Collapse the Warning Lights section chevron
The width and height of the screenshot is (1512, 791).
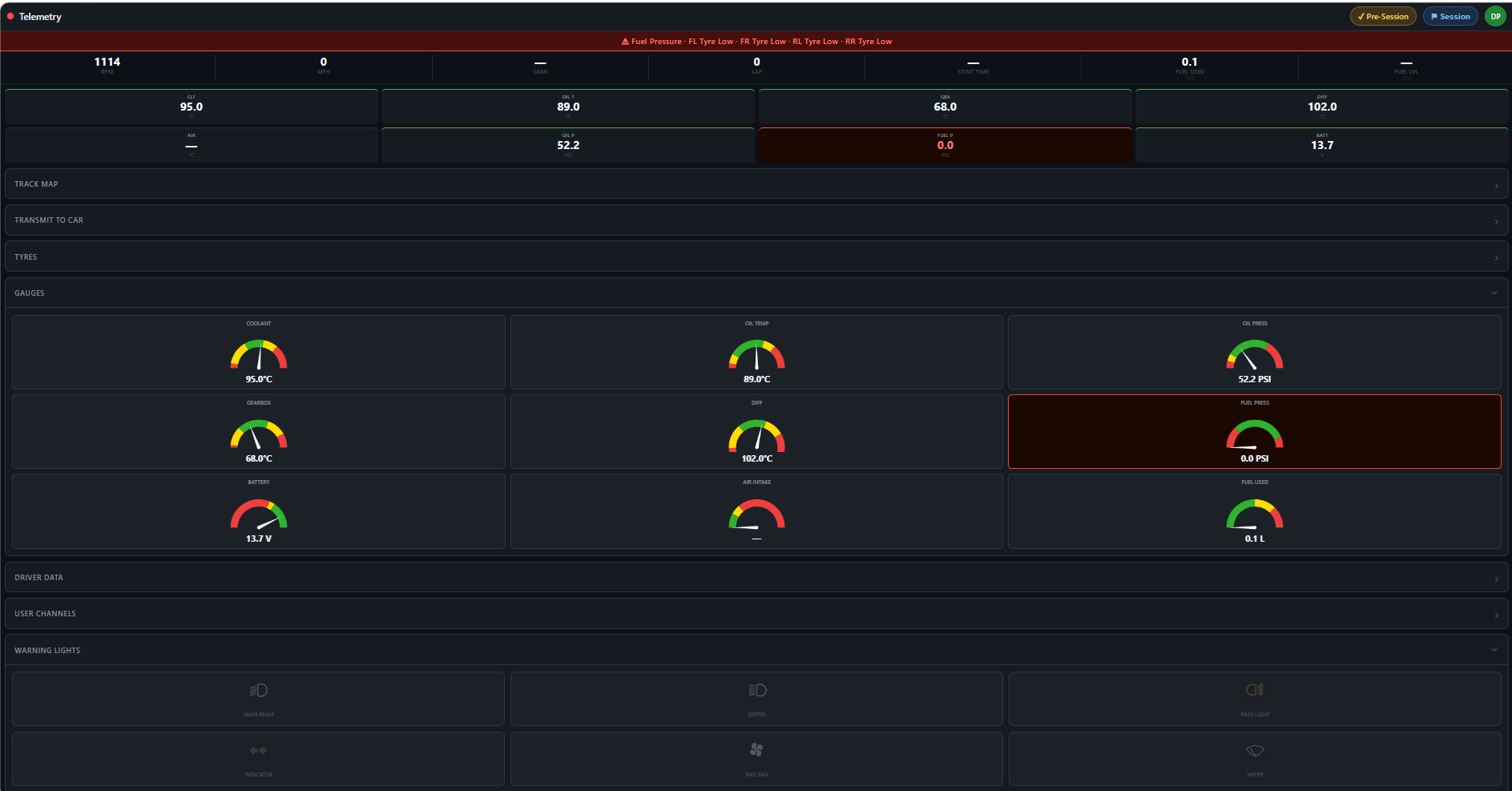(1494, 650)
